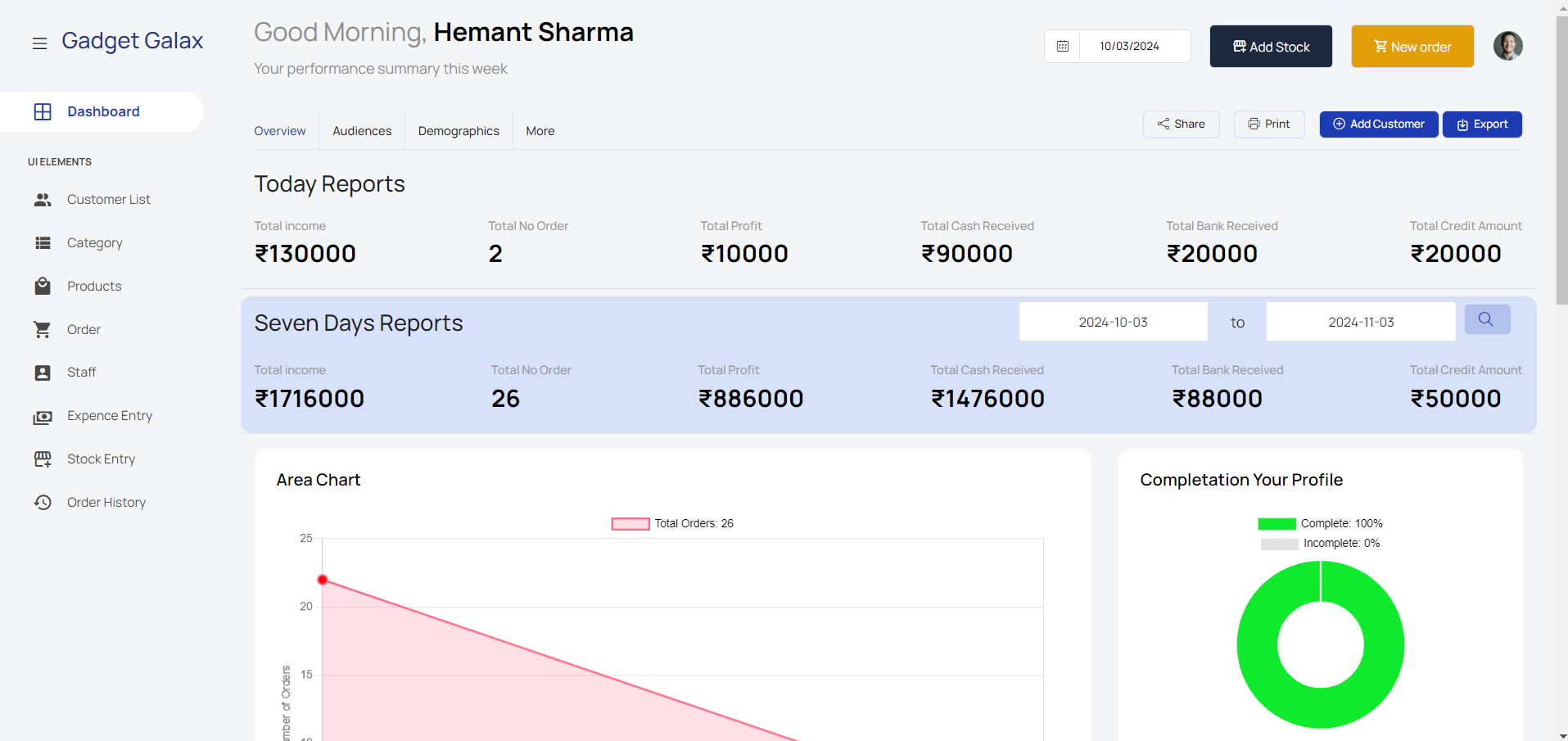Viewport: 1568px width, 741px height.
Task: Open the Staff page
Action: pyautogui.click(x=81, y=373)
